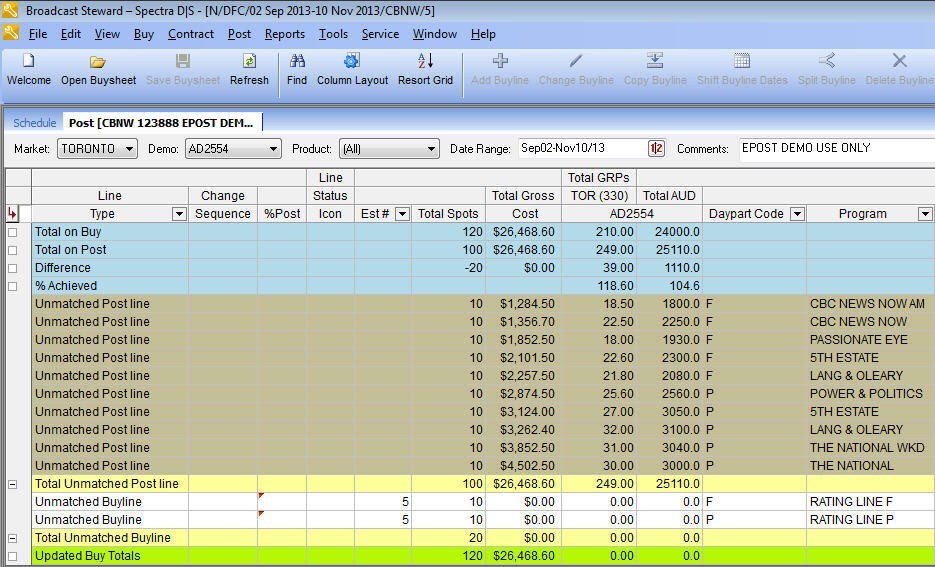
Task: Collapse the Total Unmatched Post line group
Action: tap(13, 485)
